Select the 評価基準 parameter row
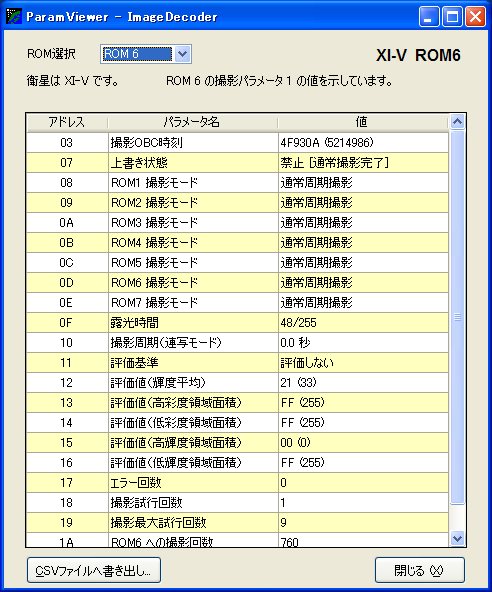492x592 pixels. [x=238, y=363]
